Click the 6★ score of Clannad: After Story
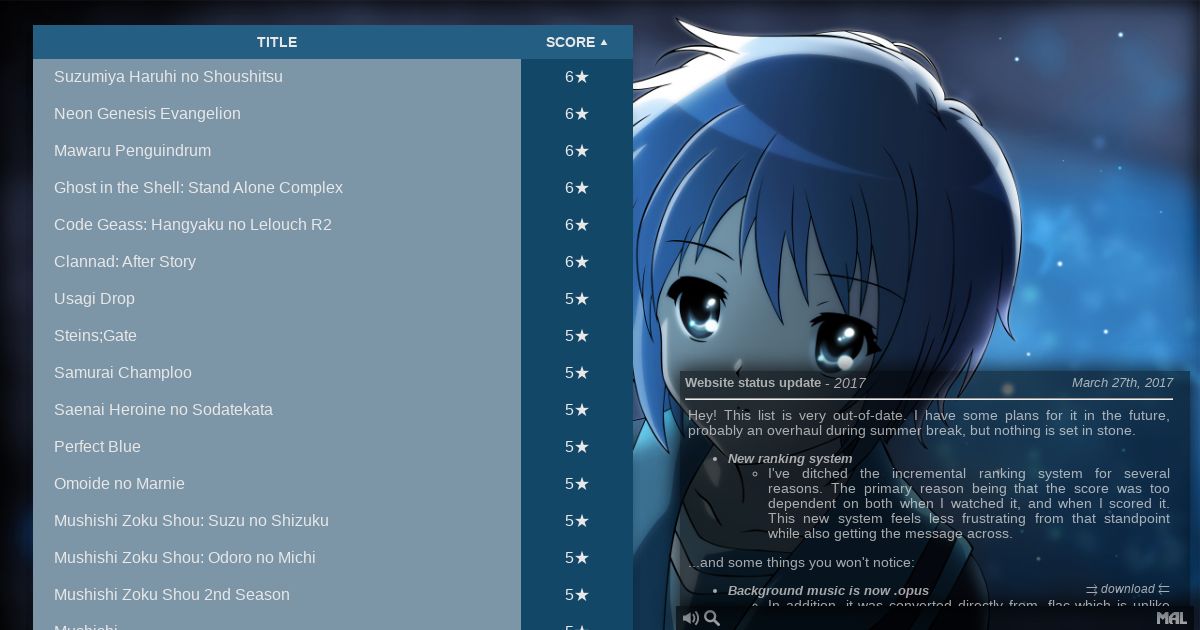1200x630 pixels. click(577, 262)
